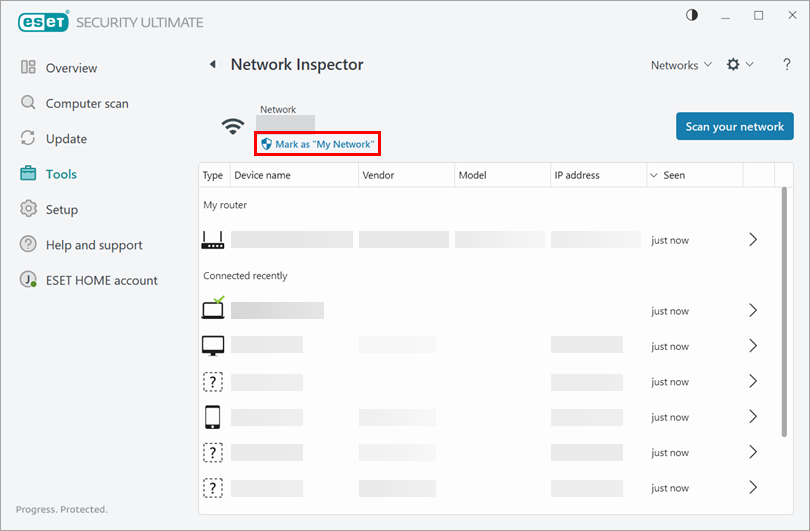
Task: Toggle the contrast theme icon in title bar
Action: [720, 16]
